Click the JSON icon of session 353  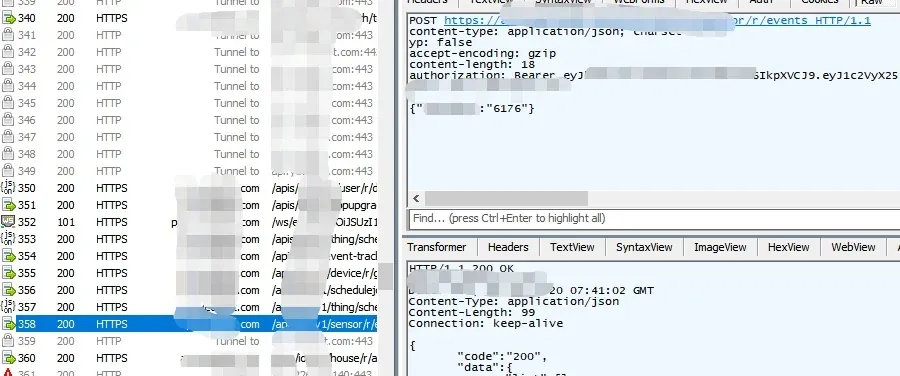8,239
